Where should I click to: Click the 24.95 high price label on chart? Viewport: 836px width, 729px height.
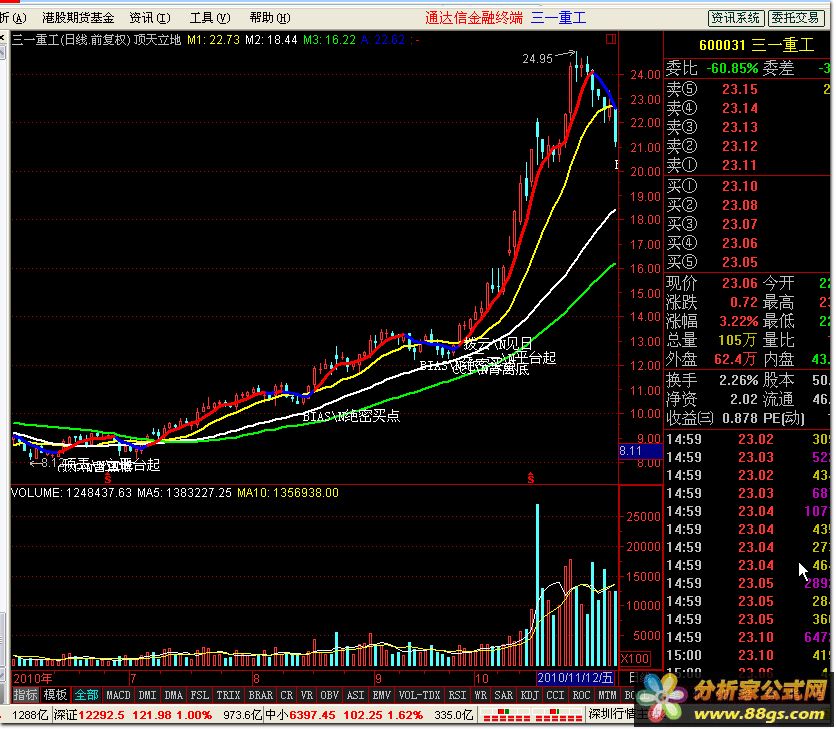tap(537, 58)
